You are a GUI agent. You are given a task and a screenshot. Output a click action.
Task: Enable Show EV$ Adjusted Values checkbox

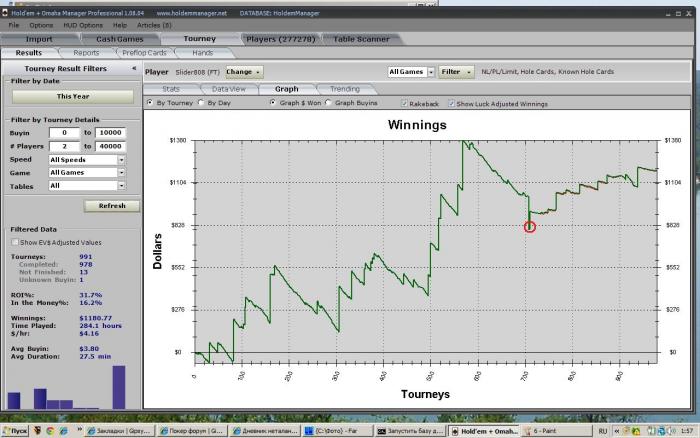point(15,242)
